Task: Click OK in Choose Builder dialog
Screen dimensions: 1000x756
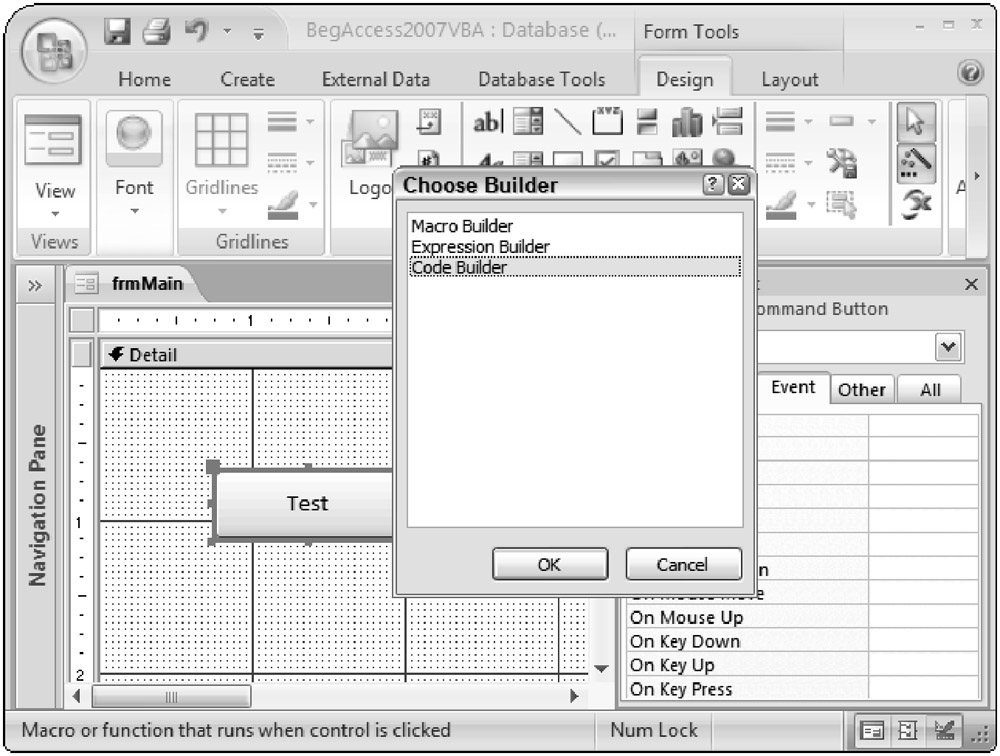Action: 549,564
